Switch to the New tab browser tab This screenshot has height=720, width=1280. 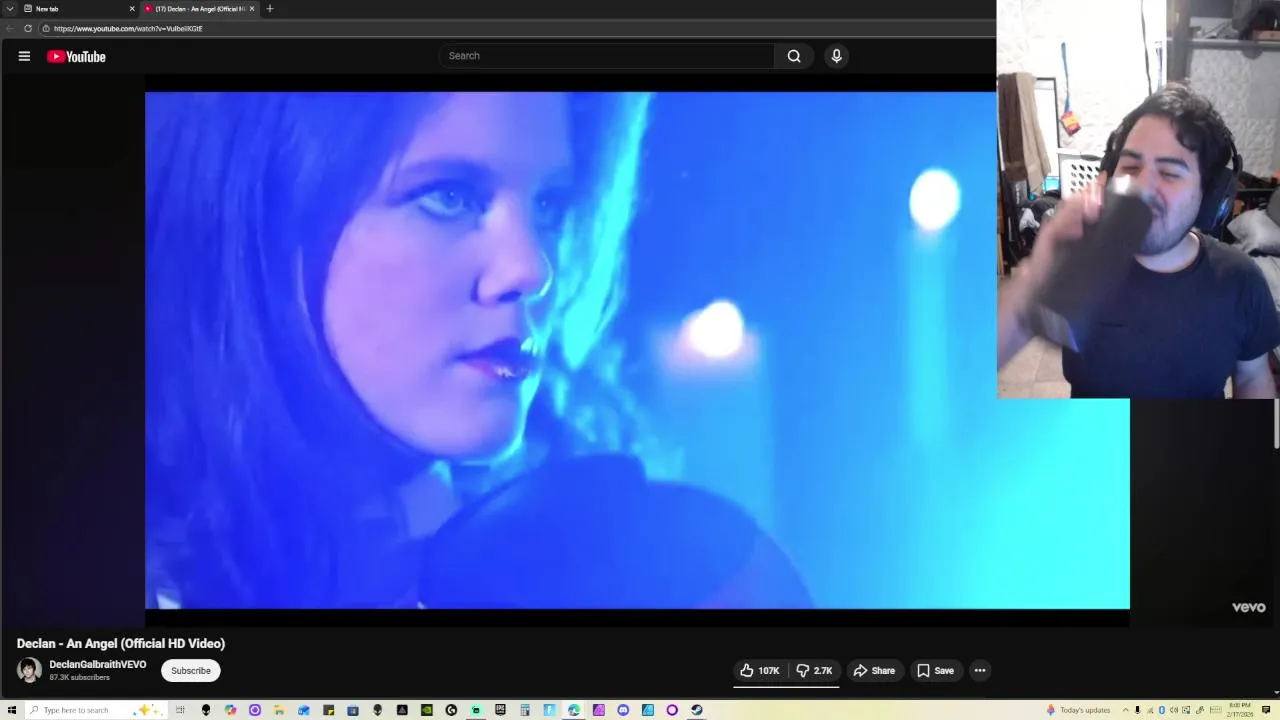[x=77, y=9]
